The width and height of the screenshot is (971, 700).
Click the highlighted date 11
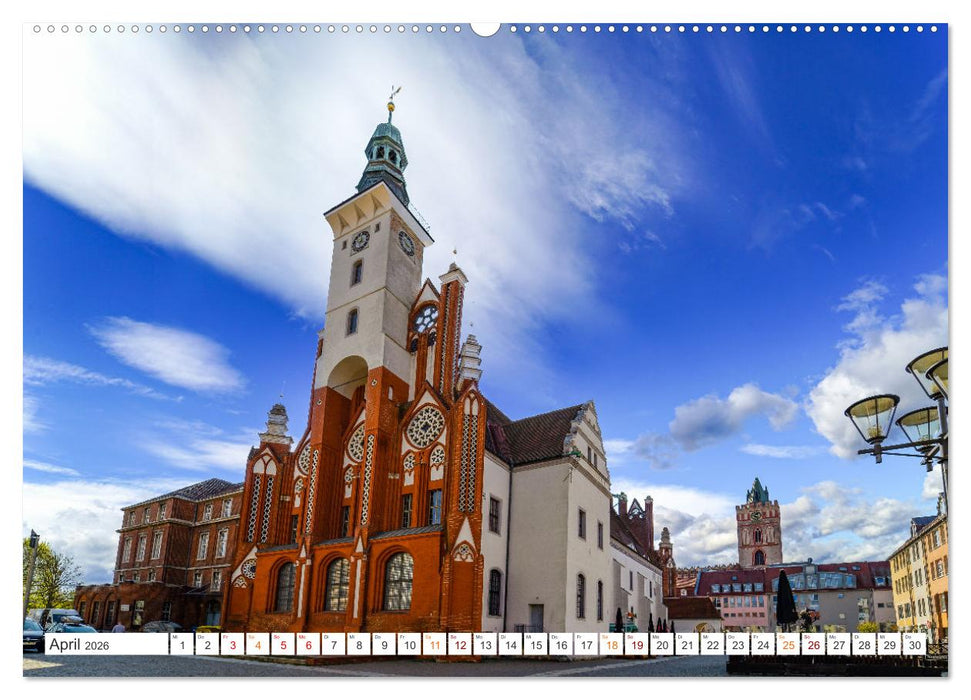[x=434, y=644]
